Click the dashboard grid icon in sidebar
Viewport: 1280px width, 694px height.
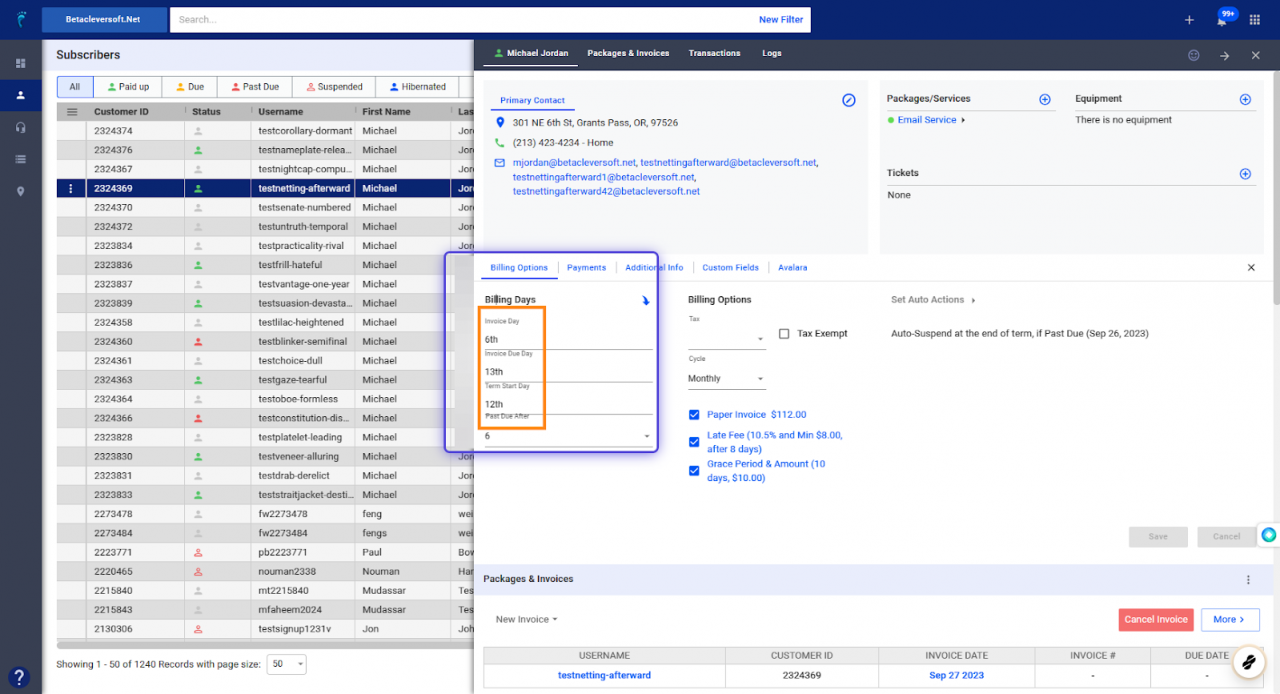point(19,63)
